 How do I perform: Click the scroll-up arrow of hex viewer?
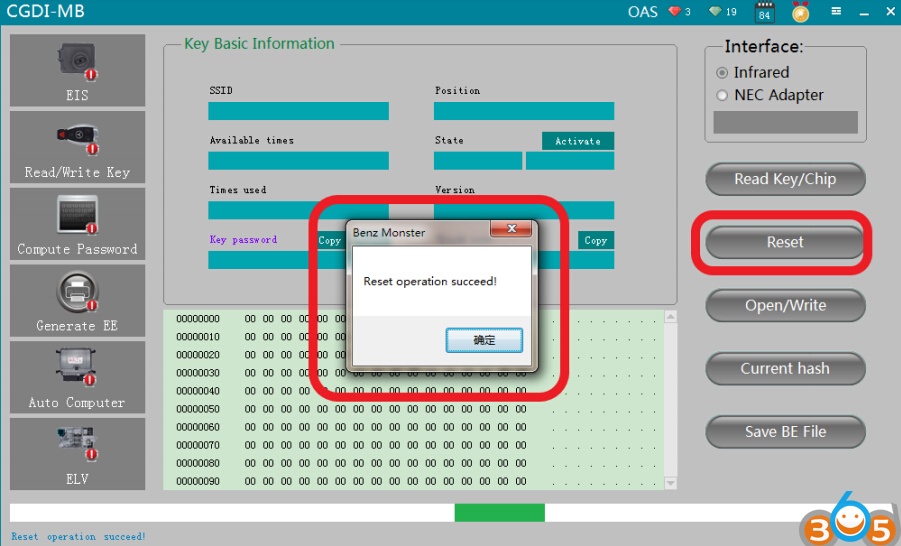670,317
